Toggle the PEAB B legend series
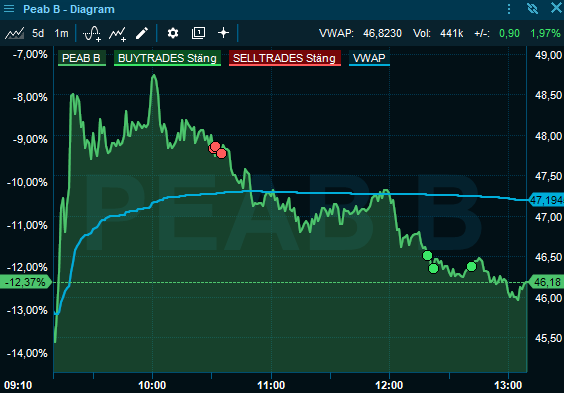564x393 pixels. (x=82, y=58)
